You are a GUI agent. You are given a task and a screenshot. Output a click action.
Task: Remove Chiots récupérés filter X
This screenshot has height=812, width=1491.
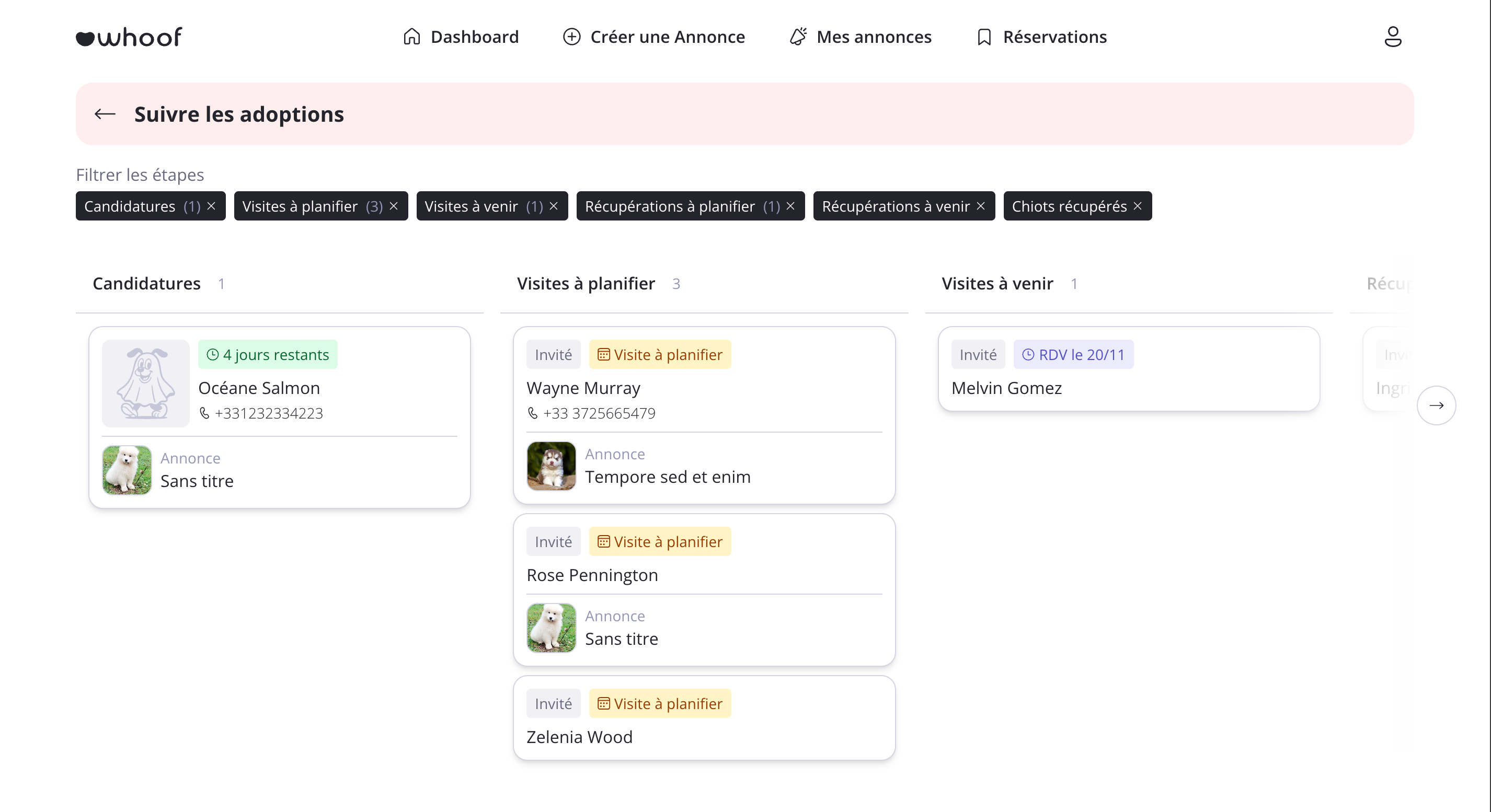[x=1138, y=206]
